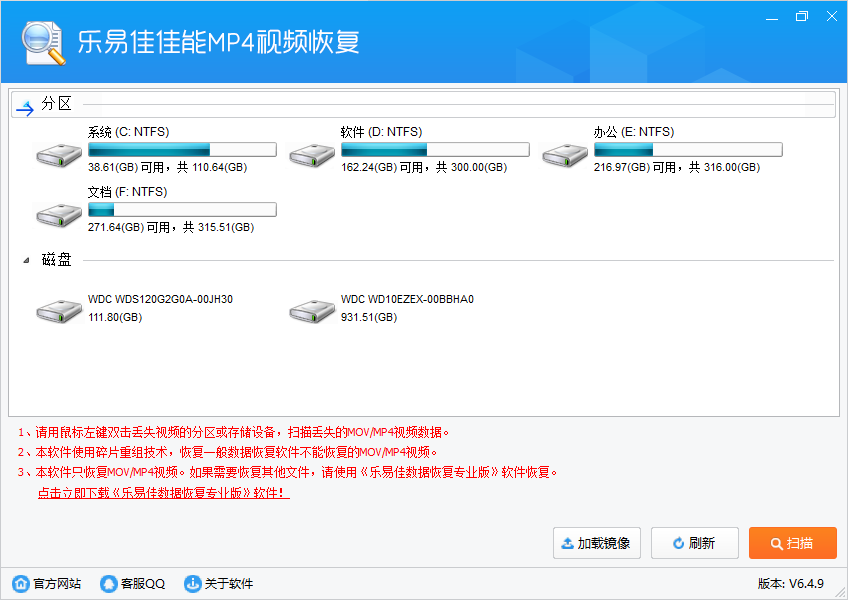Click the WDC WDS120G2G0A disk icon
This screenshot has width=848, height=600.
tap(58, 311)
